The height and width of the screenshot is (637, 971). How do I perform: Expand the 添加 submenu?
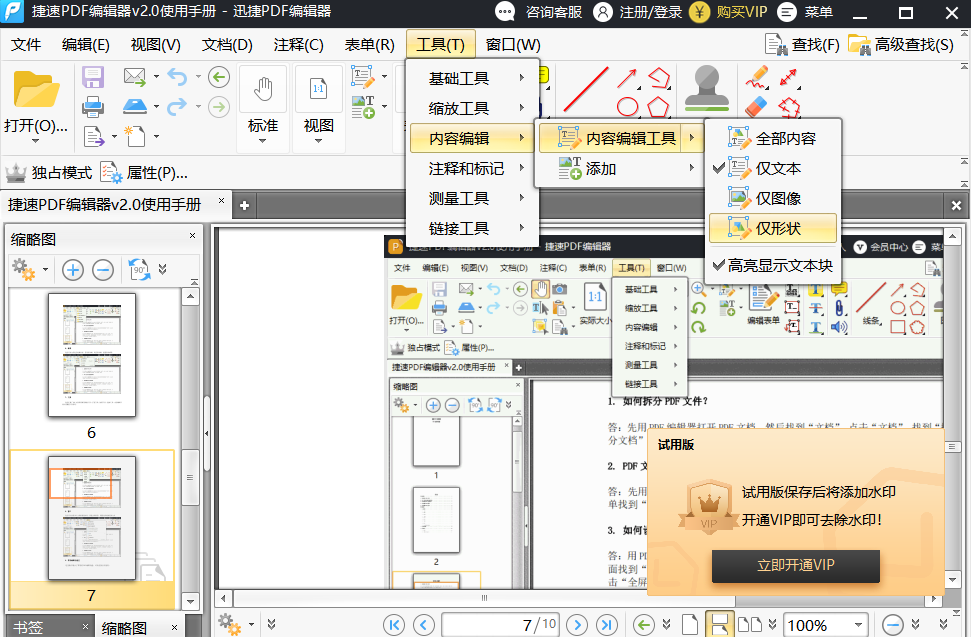pos(618,168)
